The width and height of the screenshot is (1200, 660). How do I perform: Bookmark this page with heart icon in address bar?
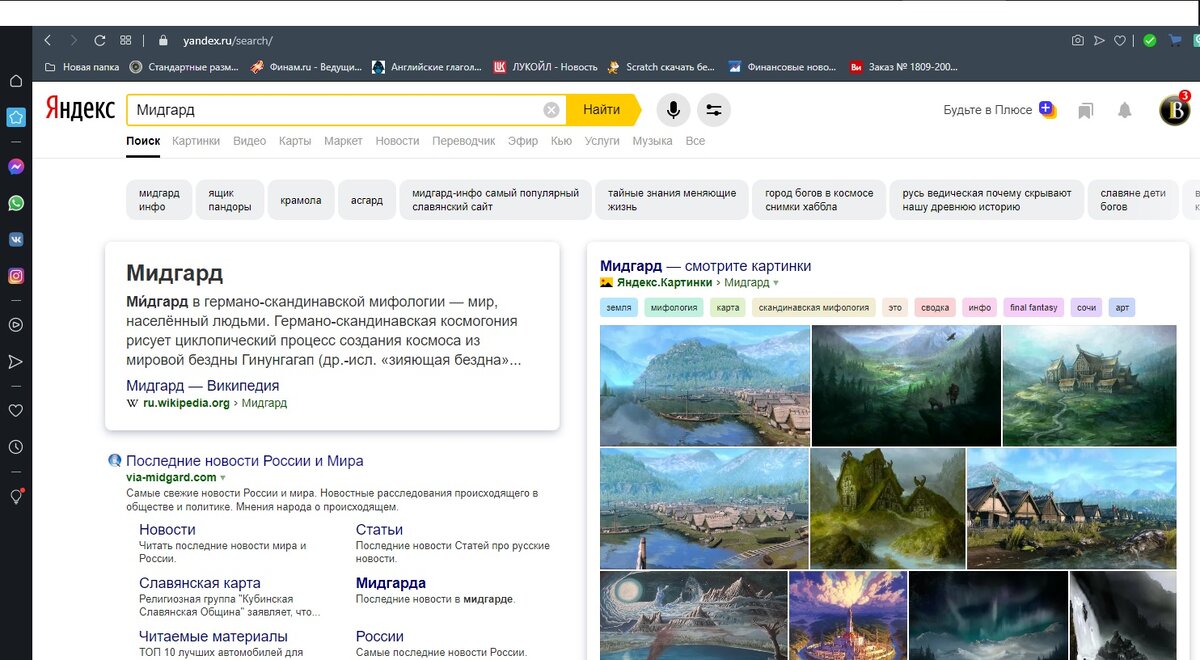point(1121,41)
